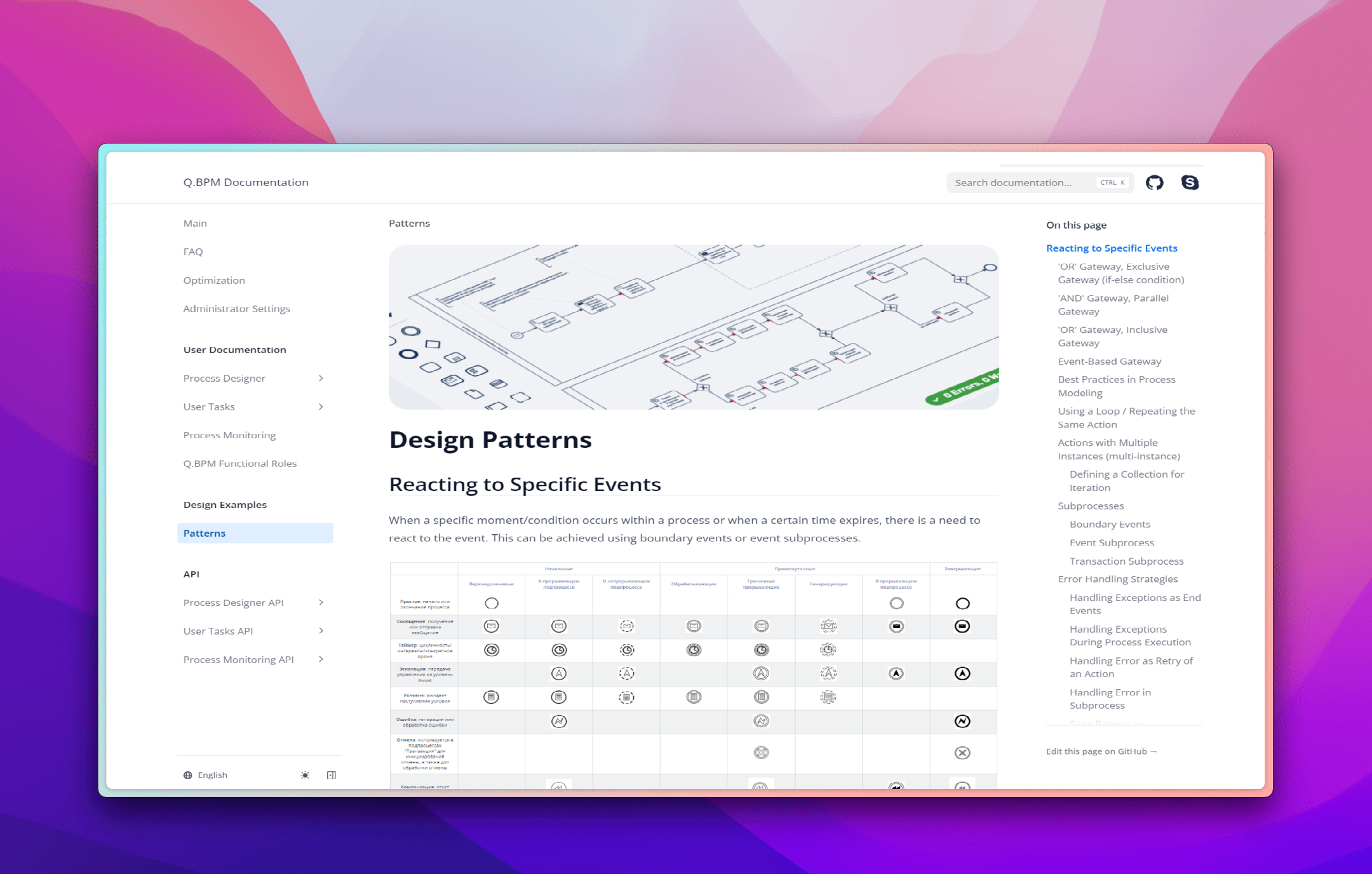This screenshot has height=874, width=1372.
Task: Open the Process Monitoring API item
Action: click(x=238, y=660)
